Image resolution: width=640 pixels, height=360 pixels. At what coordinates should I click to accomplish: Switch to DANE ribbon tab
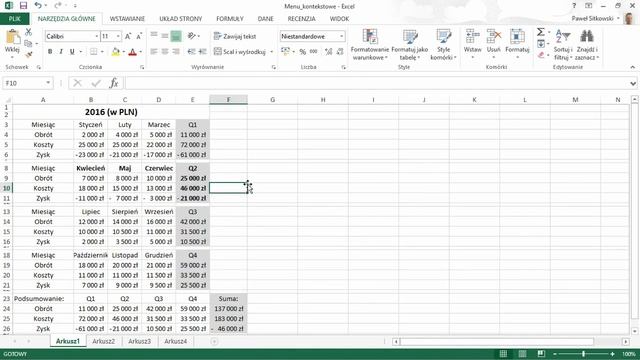coord(265,19)
